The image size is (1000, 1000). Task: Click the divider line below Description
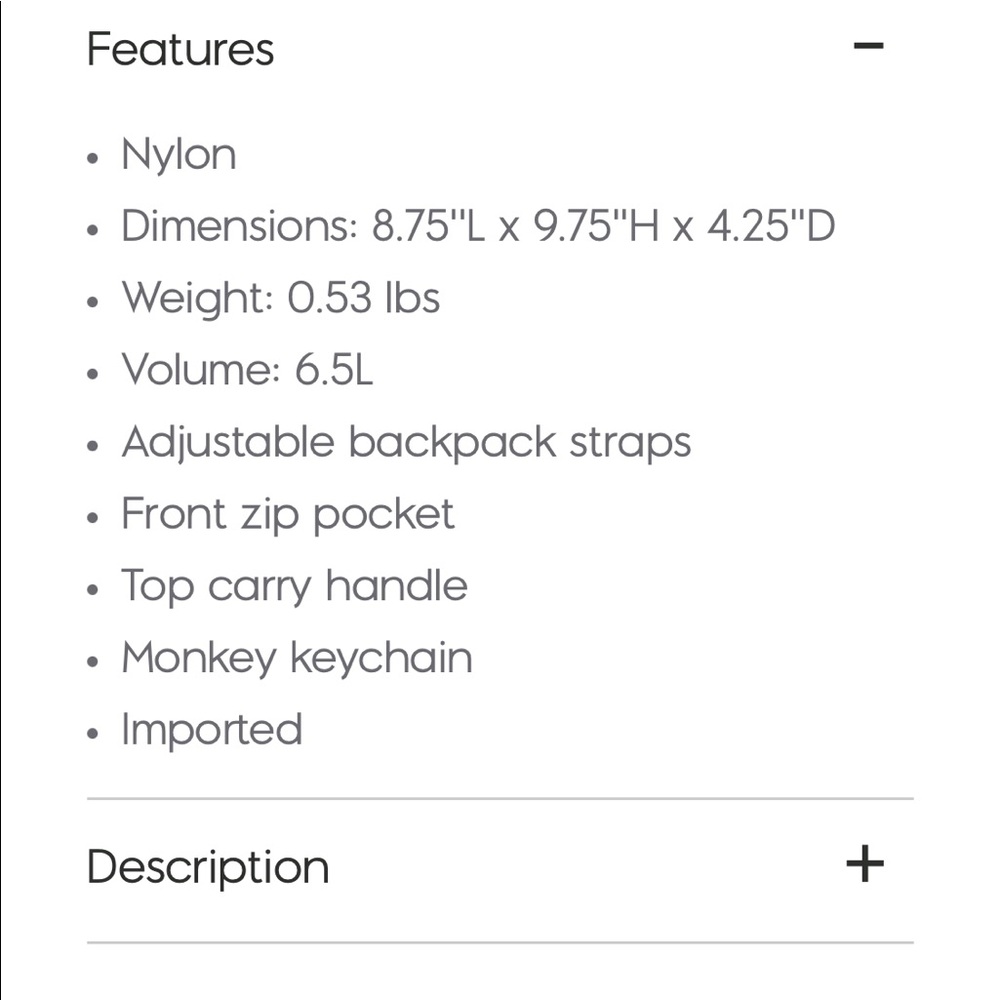pos(500,942)
